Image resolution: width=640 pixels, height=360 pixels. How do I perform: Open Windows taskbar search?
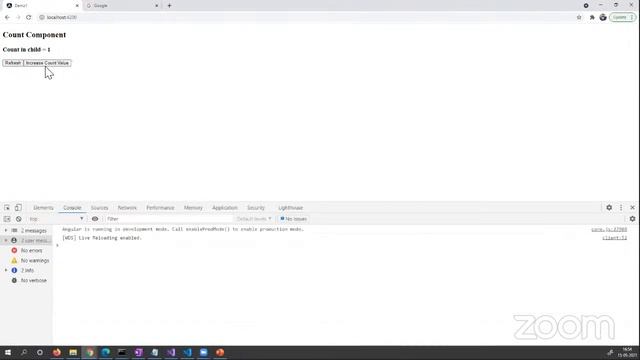(x=24, y=352)
